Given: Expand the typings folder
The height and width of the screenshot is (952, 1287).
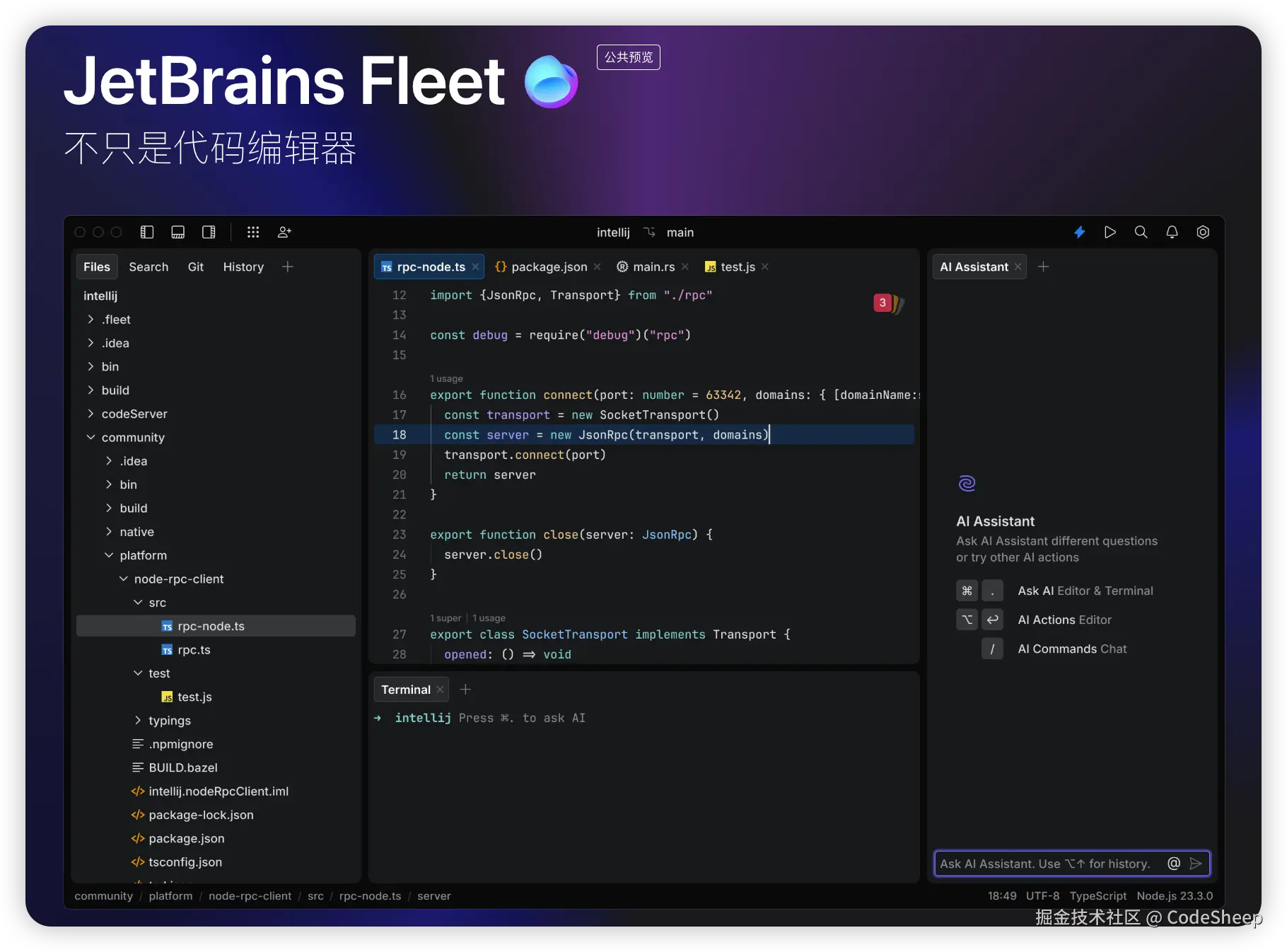Looking at the screenshot, I should [138, 721].
